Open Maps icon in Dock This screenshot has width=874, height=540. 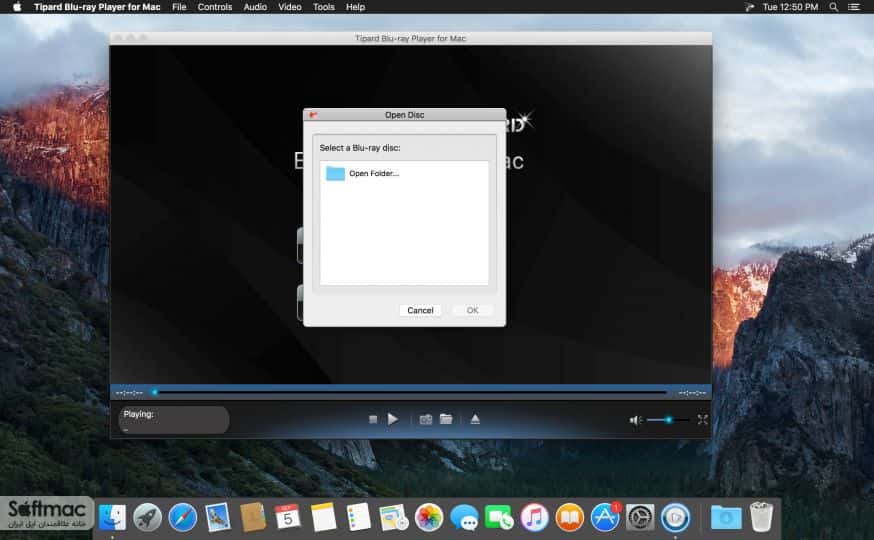394,518
